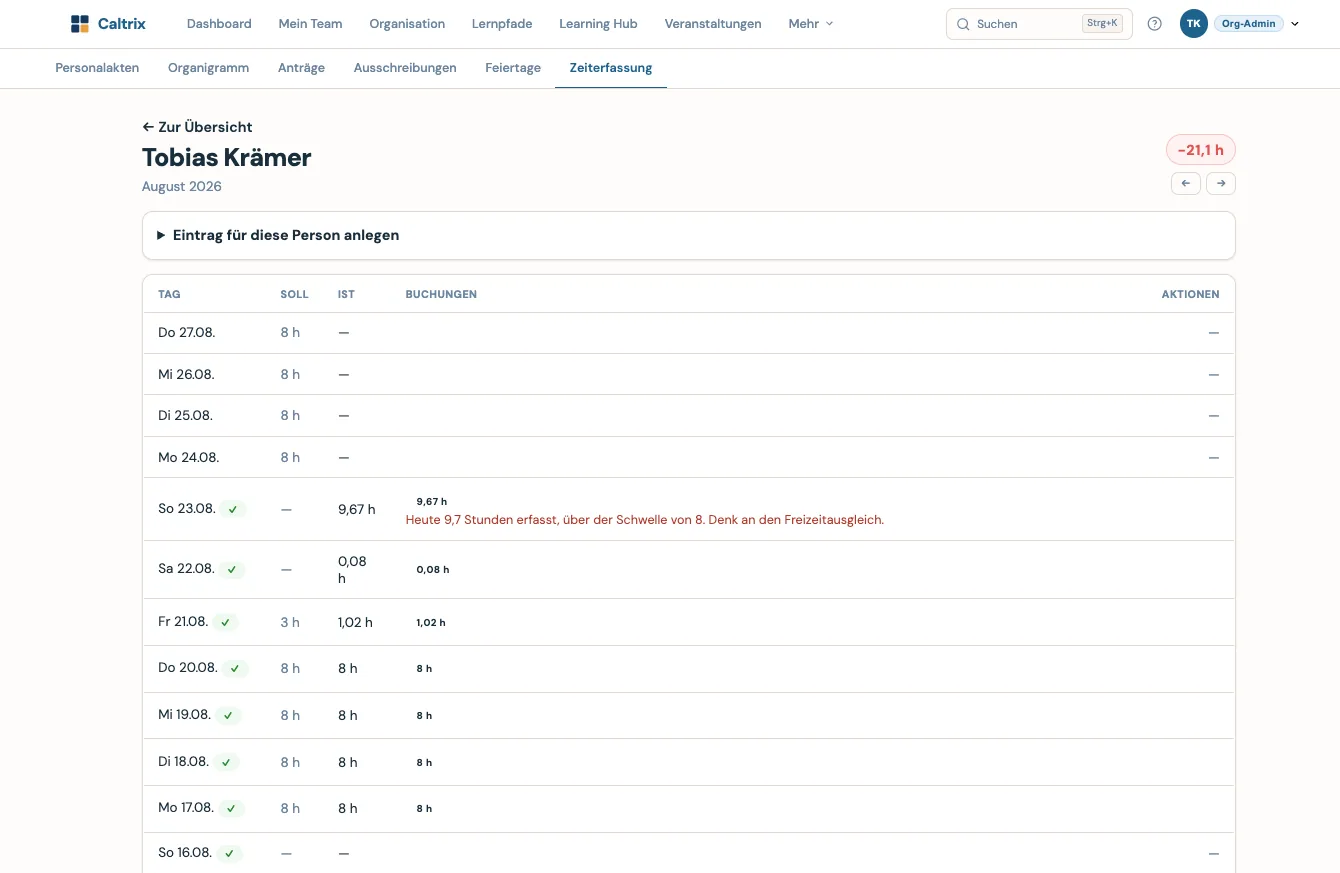The height and width of the screenshot is (873, 1340).
Task: Click checkmark badge for Do 20.08.
Action: [235, 668]
